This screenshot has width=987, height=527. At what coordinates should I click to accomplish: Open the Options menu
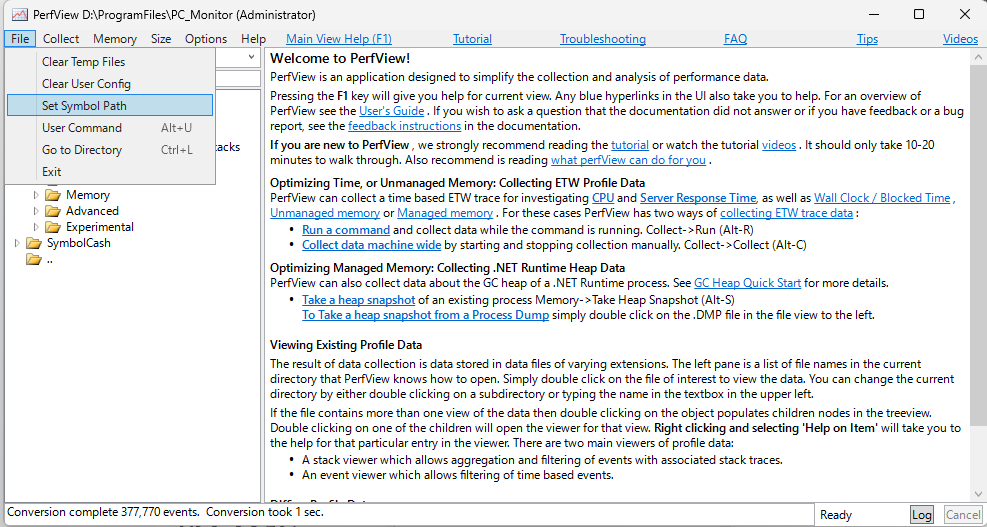pyautogui.click(x=206, y=39)
